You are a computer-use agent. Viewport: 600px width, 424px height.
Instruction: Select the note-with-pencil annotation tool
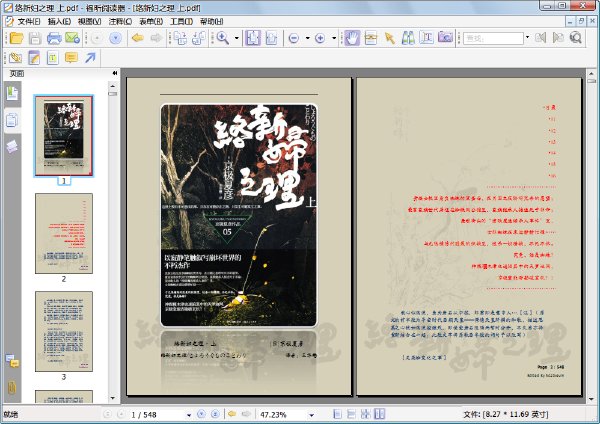pyautogui.click(x=34, y=58)
